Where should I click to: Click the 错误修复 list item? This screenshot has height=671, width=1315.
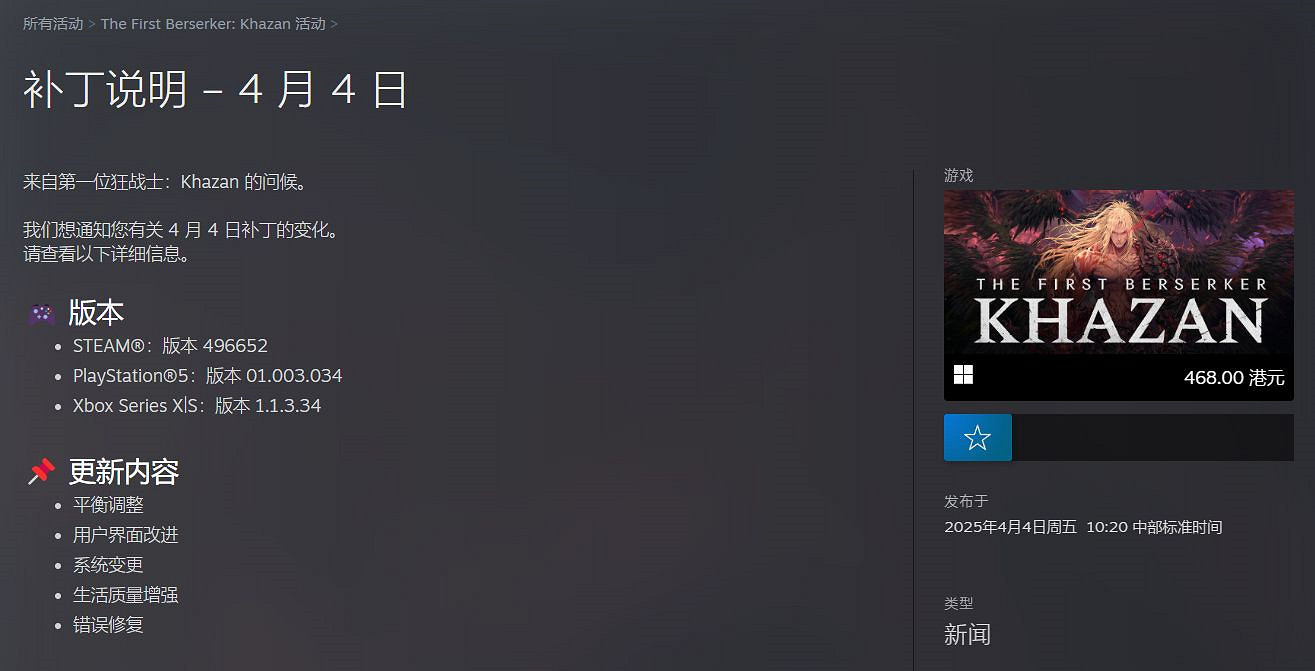[108, 625]
